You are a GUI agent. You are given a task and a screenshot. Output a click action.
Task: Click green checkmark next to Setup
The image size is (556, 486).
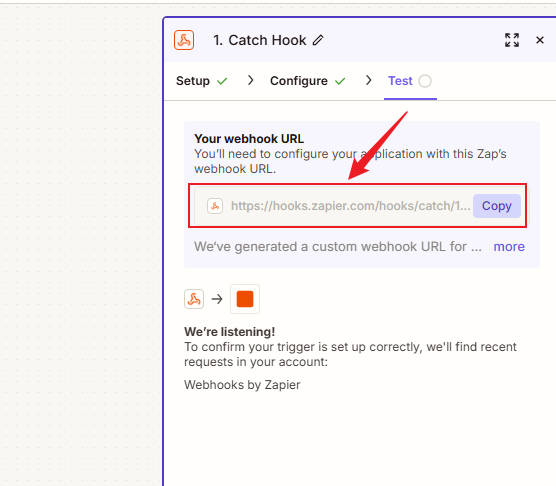pyautogui.click(x=222, y=82)
